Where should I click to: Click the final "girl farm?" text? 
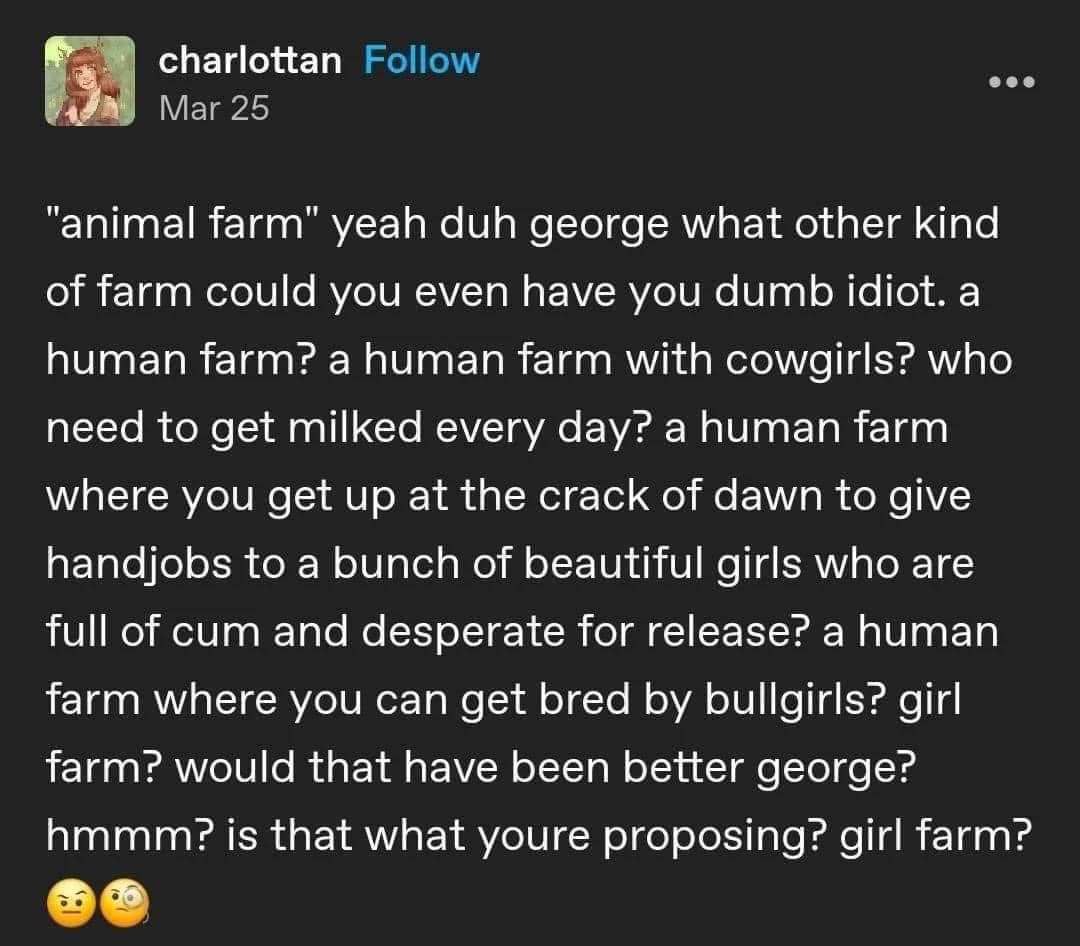tap(933, 837)
